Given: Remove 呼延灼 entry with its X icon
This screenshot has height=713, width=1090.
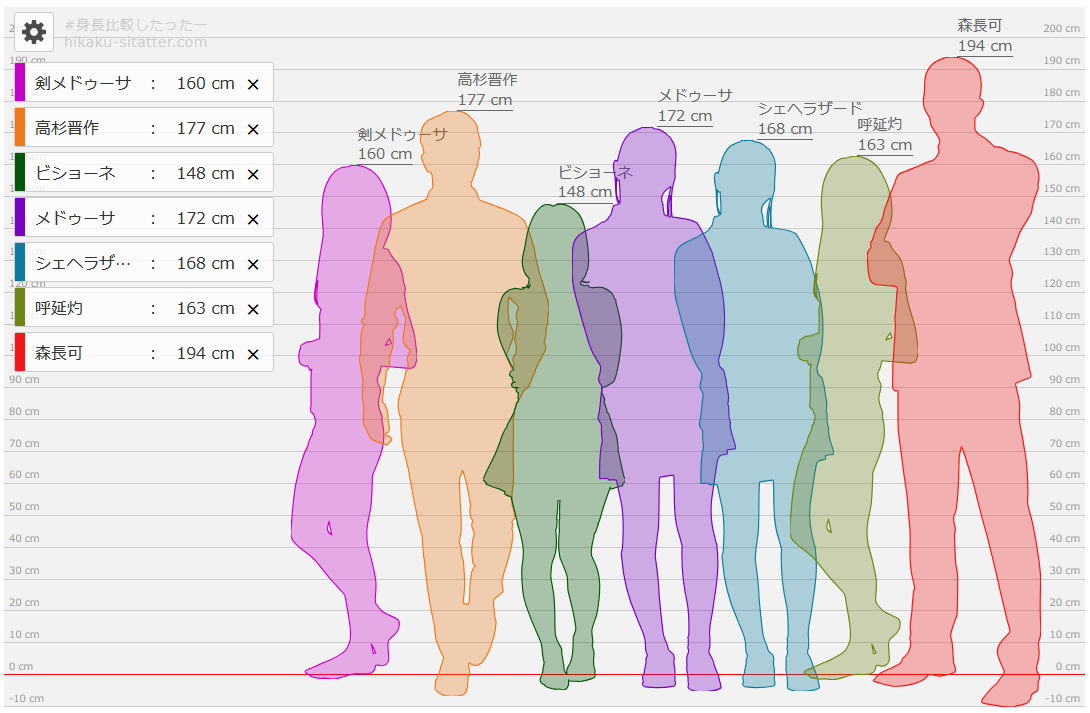Looking at the screenshot, I should (253, 309).
